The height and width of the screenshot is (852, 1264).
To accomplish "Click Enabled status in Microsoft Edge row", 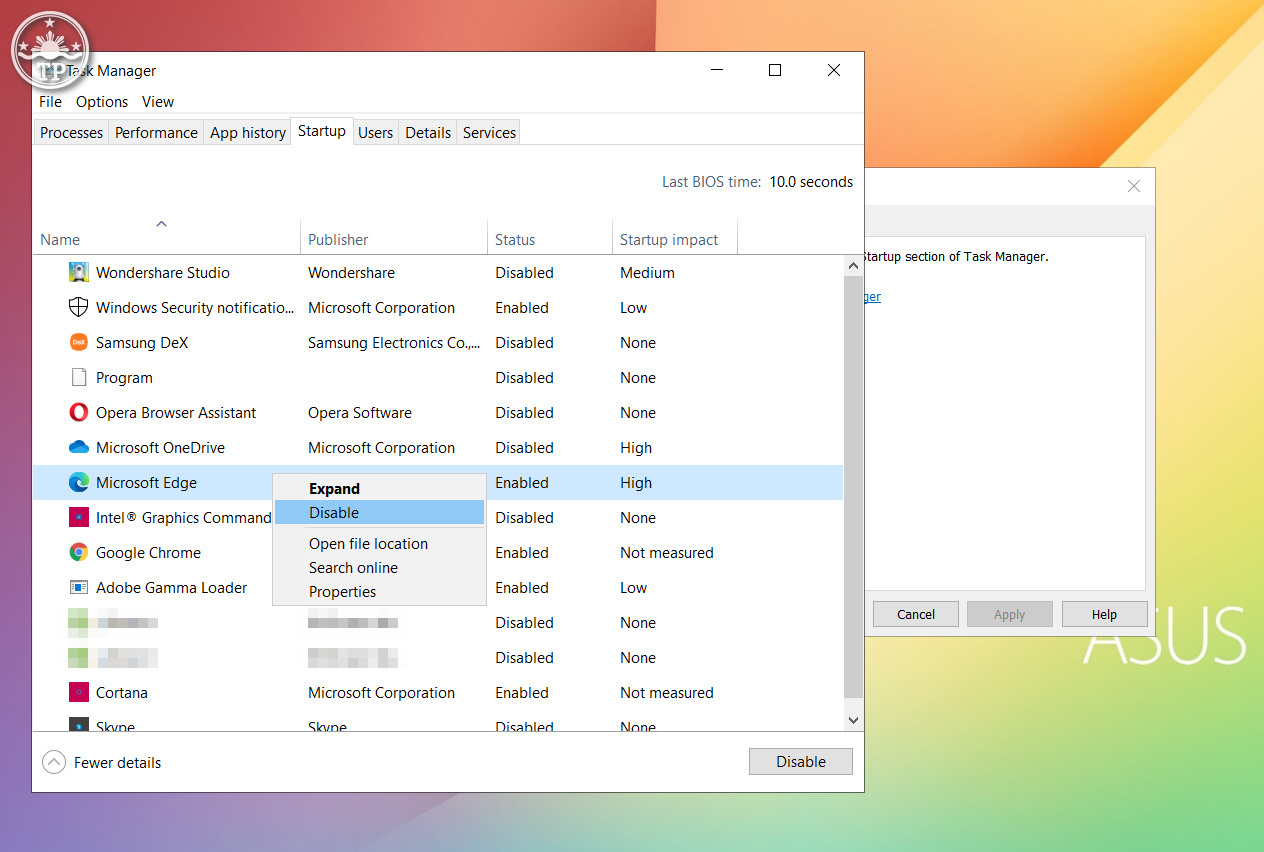I will (522, 482).
